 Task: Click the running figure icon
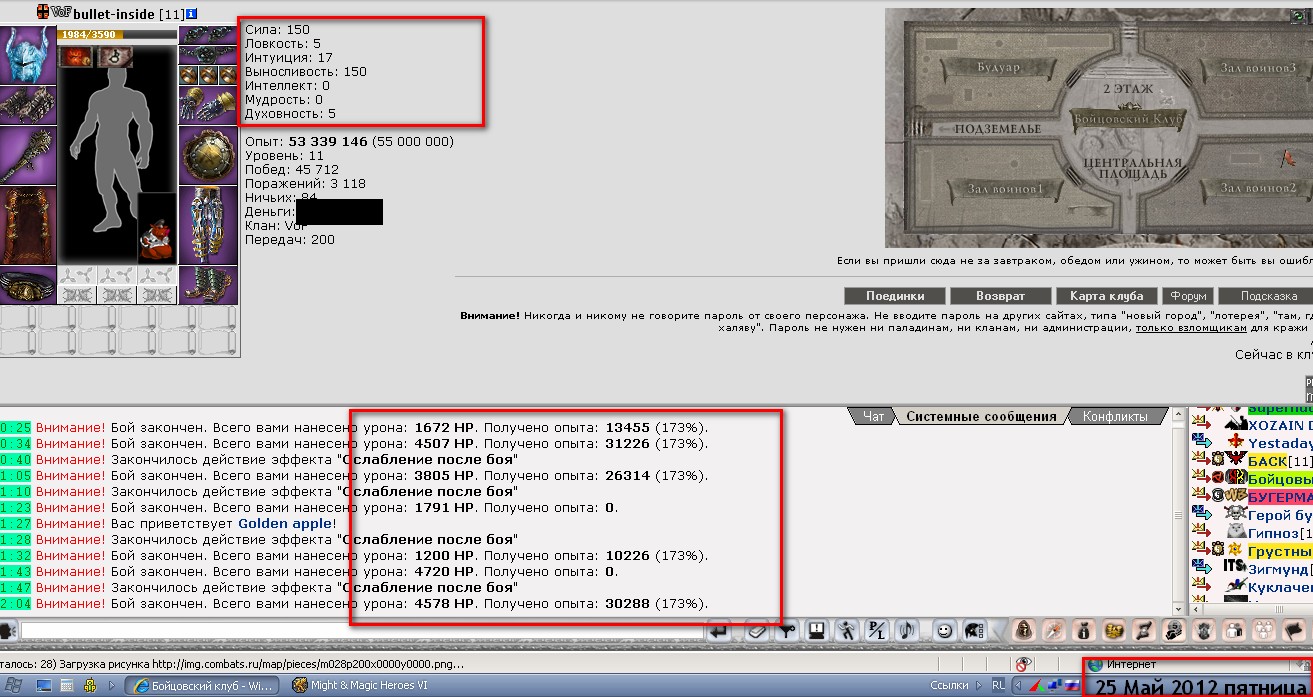coord(847,630)
